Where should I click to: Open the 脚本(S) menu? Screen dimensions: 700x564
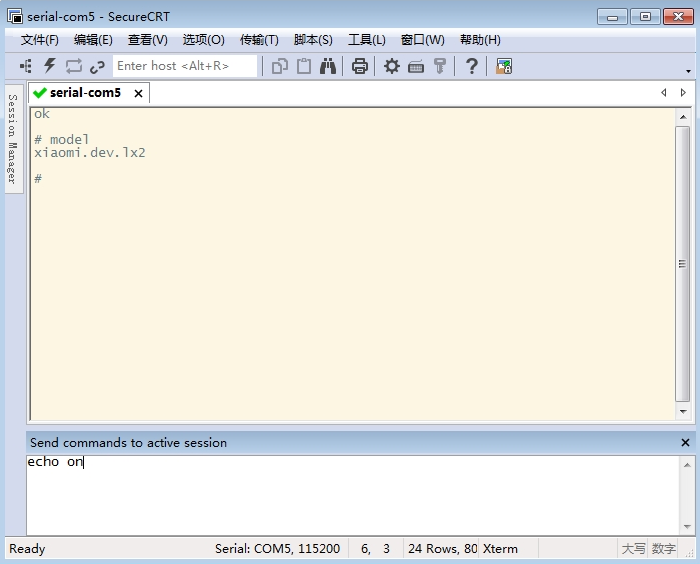click(313, 40)
